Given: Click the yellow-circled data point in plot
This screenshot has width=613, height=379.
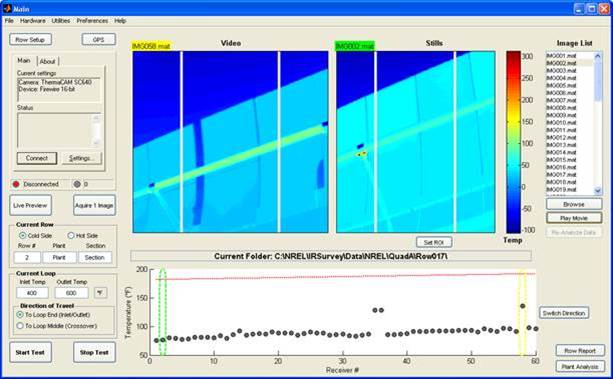Looking at the screenshot, I should pos(523,306).
